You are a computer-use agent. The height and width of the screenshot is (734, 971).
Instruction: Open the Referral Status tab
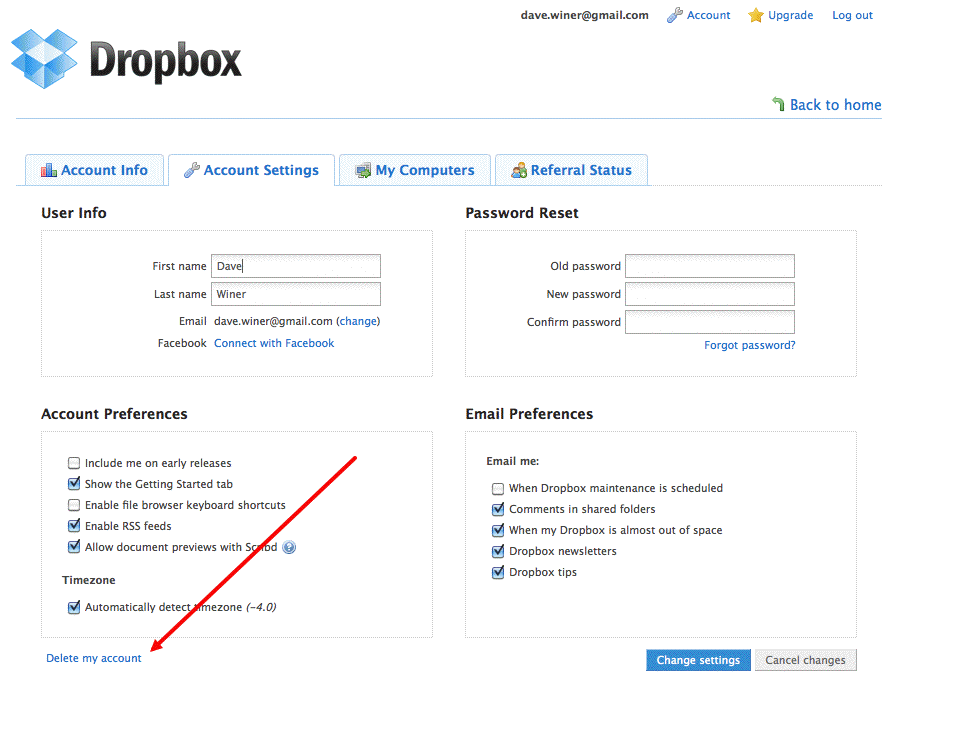click(x=572, y=170)
